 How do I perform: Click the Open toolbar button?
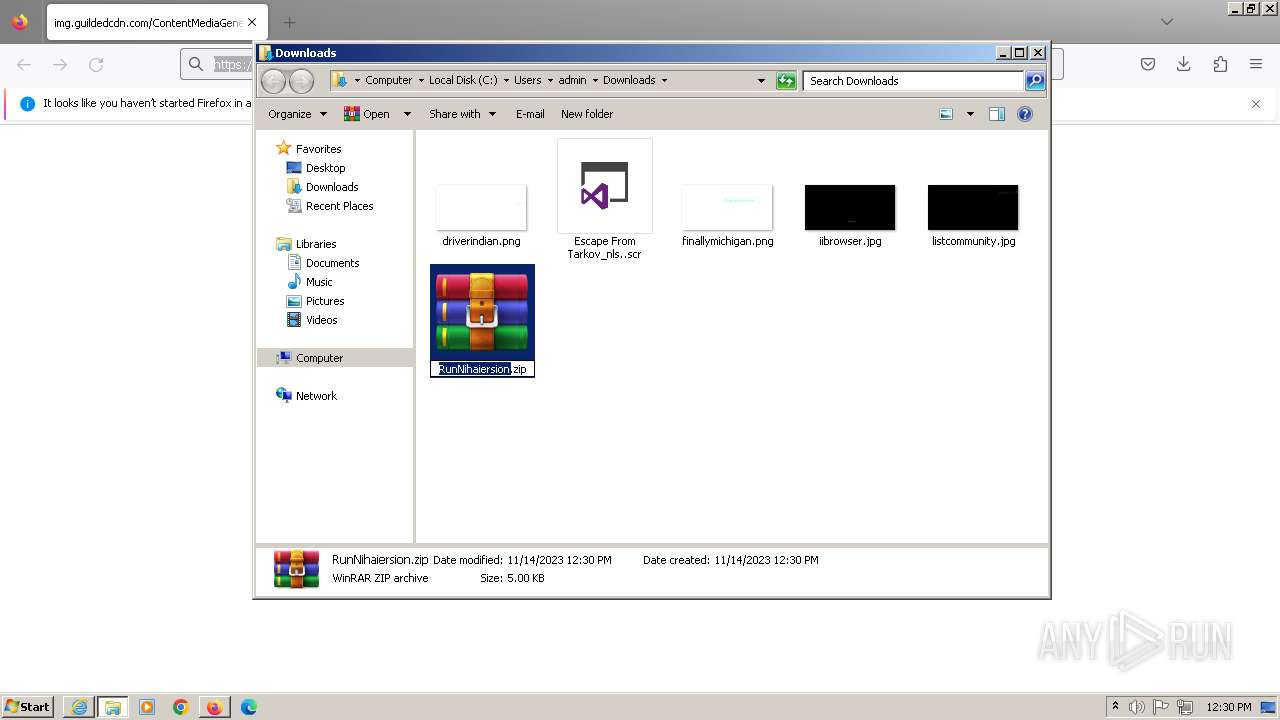click(367, 114)
